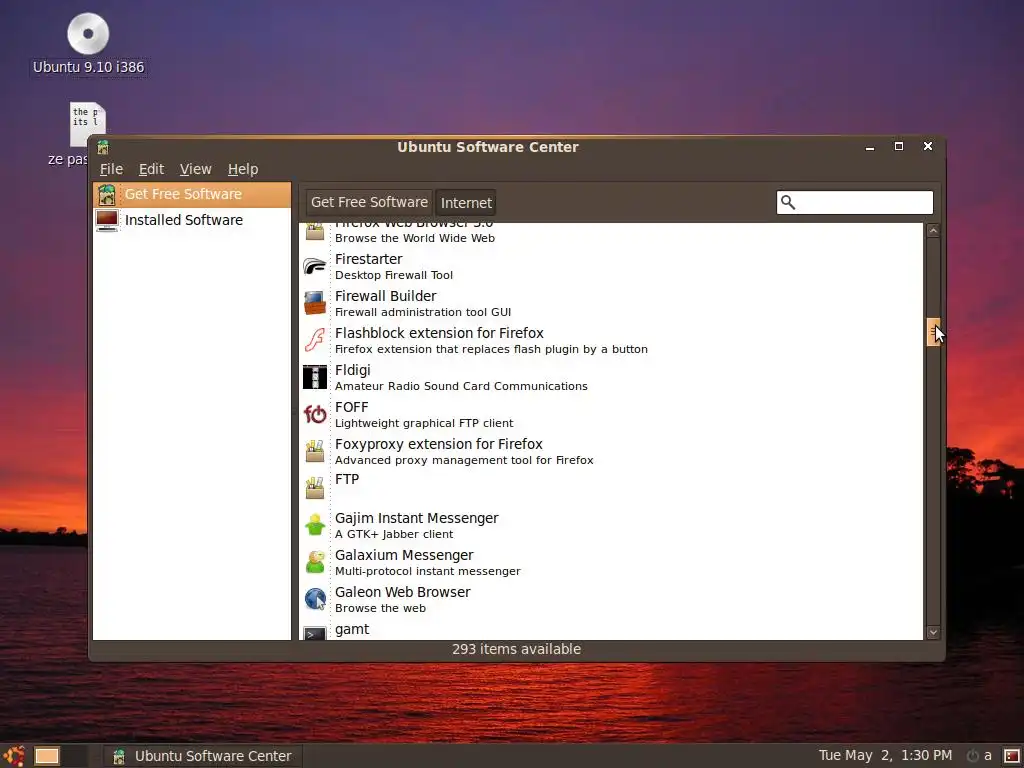Click the gamt terminal icon
This screenshot has height=768, width=1024.
[315, 633]
